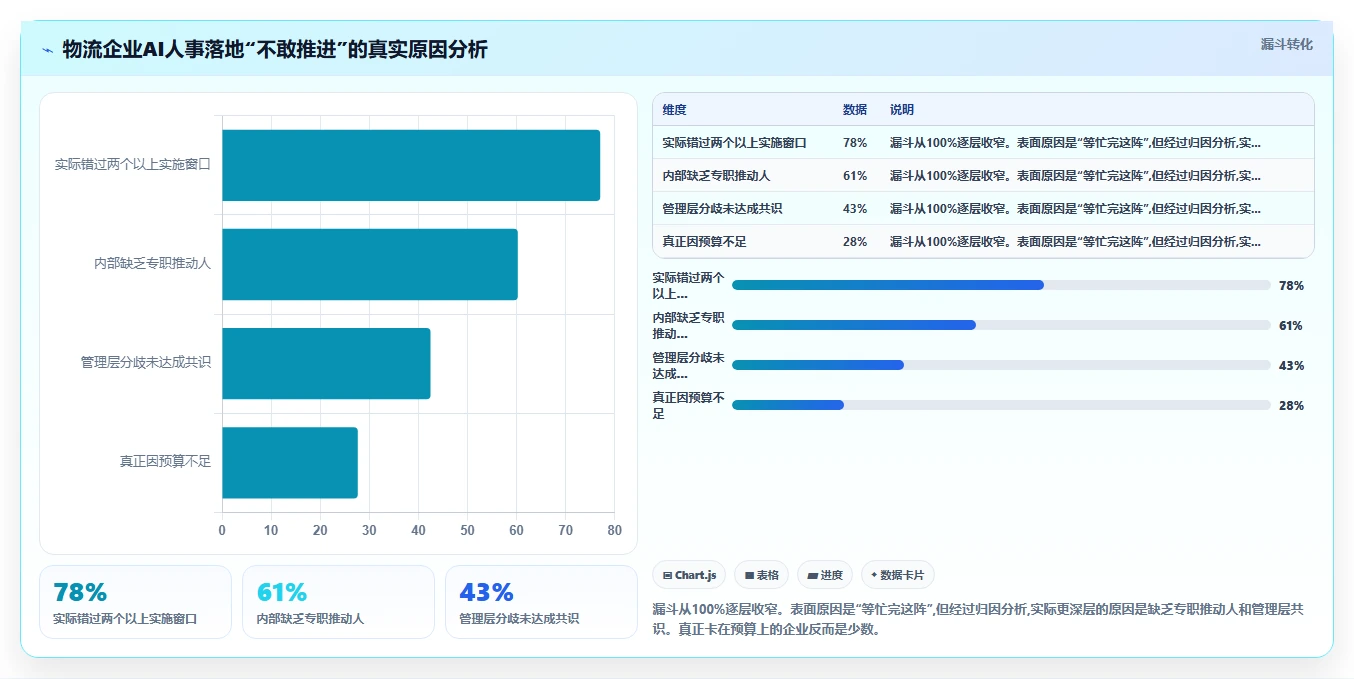
Task: Click the 漏斗转化 label at top right
Action: click(x=1286, y=44)
